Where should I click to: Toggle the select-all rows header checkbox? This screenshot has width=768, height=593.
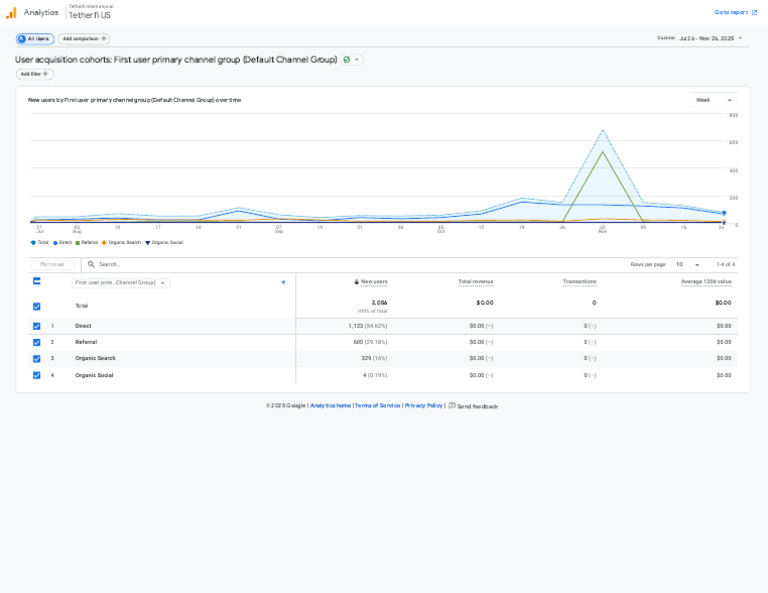37,281
